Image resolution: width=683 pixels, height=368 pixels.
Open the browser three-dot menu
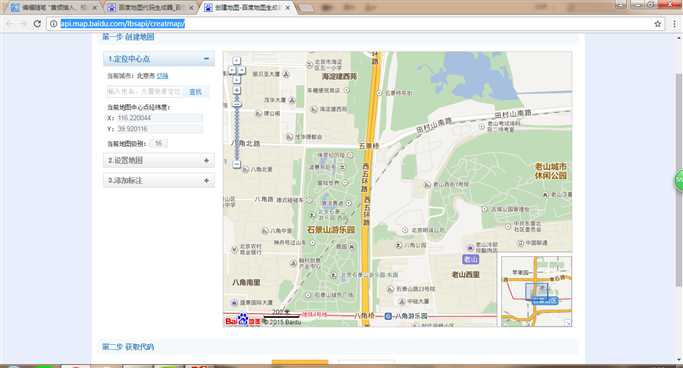pyautogui.click(x=674, y=24)
